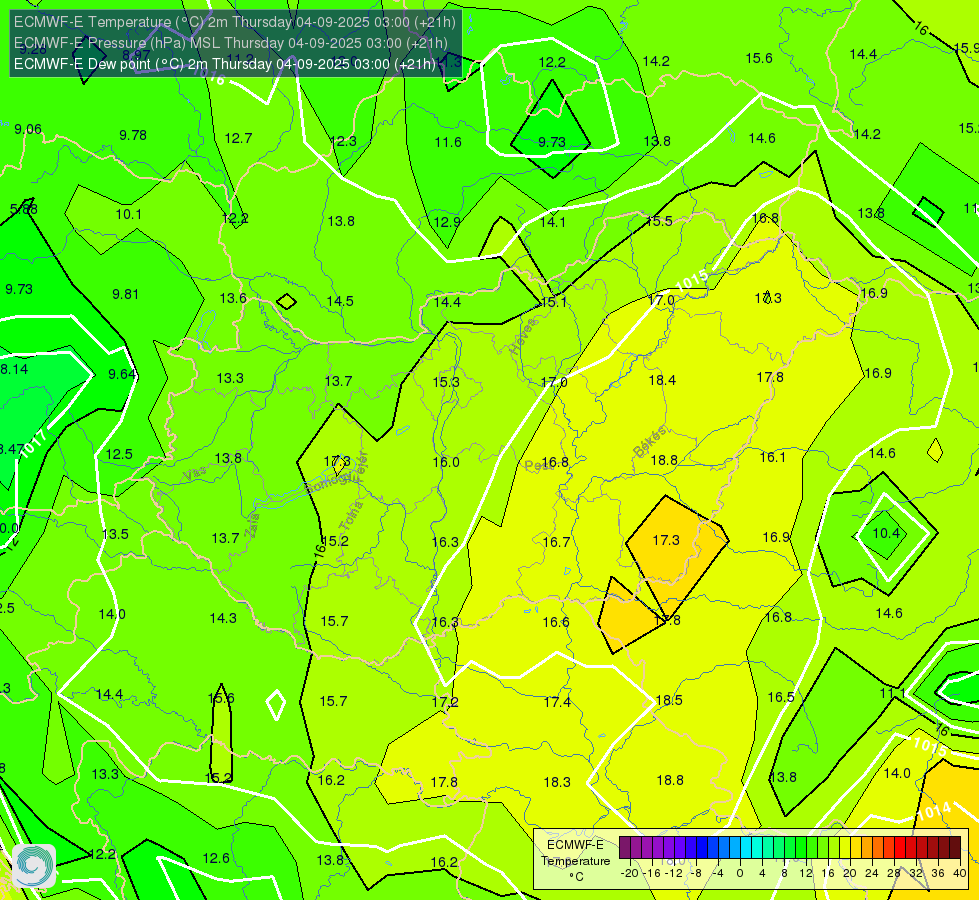Click the 15.3 temperature value
This screenshot has width=979, height=900.
click(x=446, y=382)
